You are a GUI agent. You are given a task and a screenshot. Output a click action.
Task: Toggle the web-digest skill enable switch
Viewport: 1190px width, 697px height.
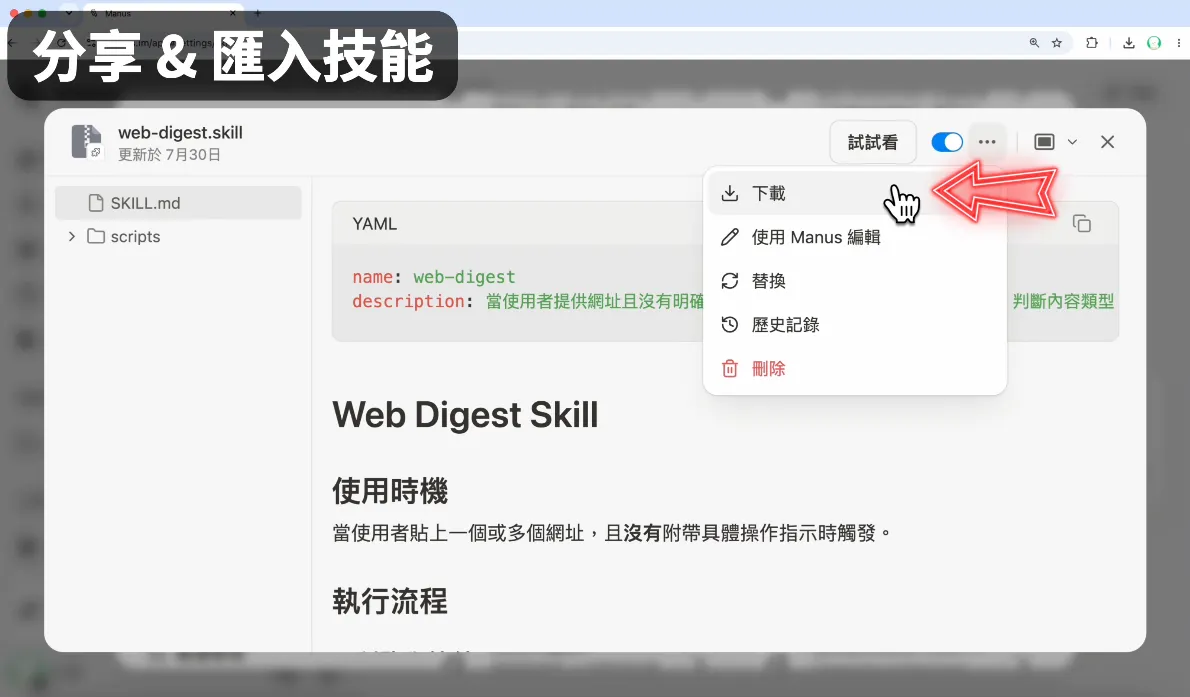pos(947,142)
